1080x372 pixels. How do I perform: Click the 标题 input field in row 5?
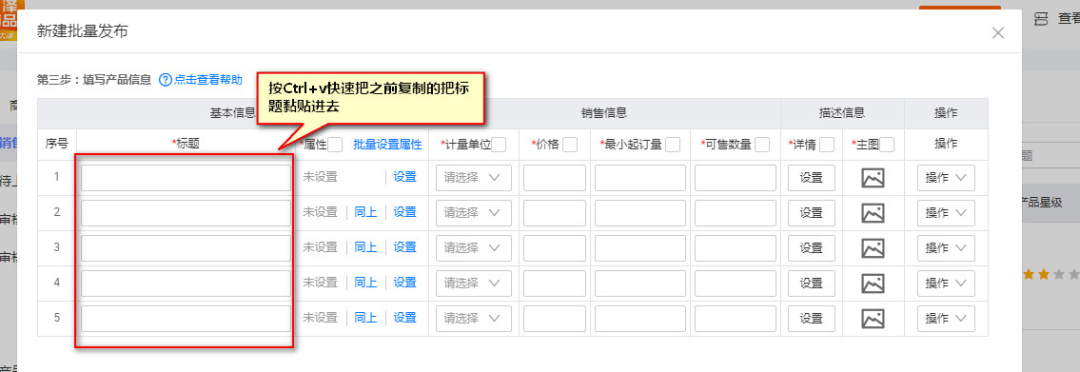pyautogui.click(x=186, y=318)
